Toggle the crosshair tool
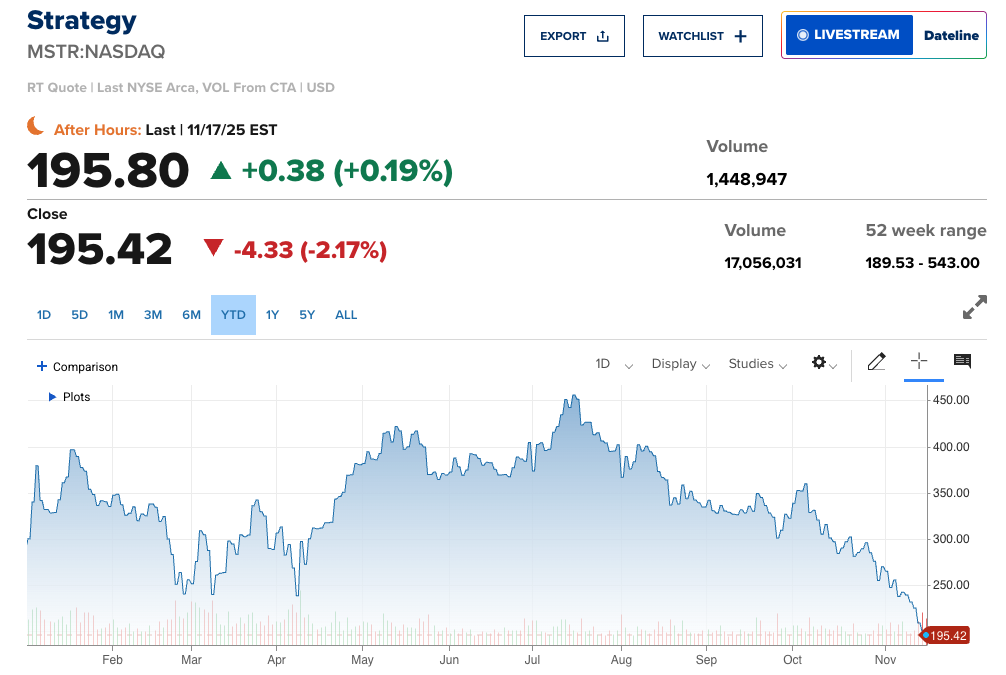 (920, 362)
